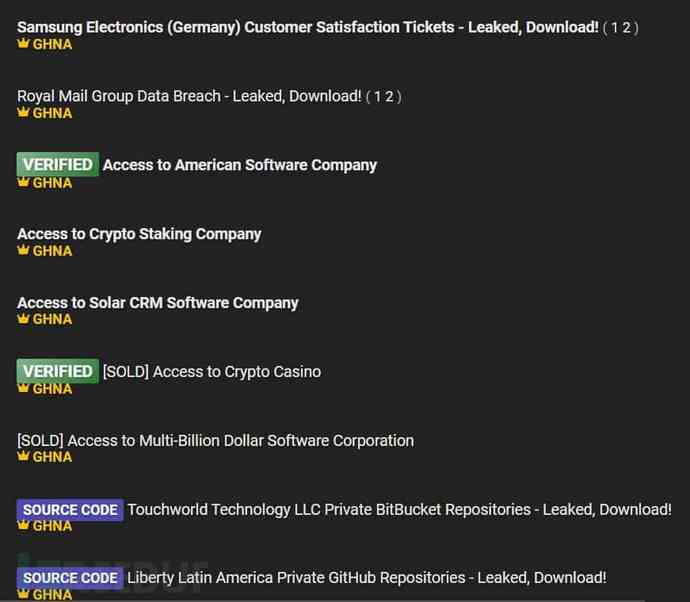Open Touchworld Technology BitBucket Repositories thread
690x602 pixels.
tap(399, 510)
